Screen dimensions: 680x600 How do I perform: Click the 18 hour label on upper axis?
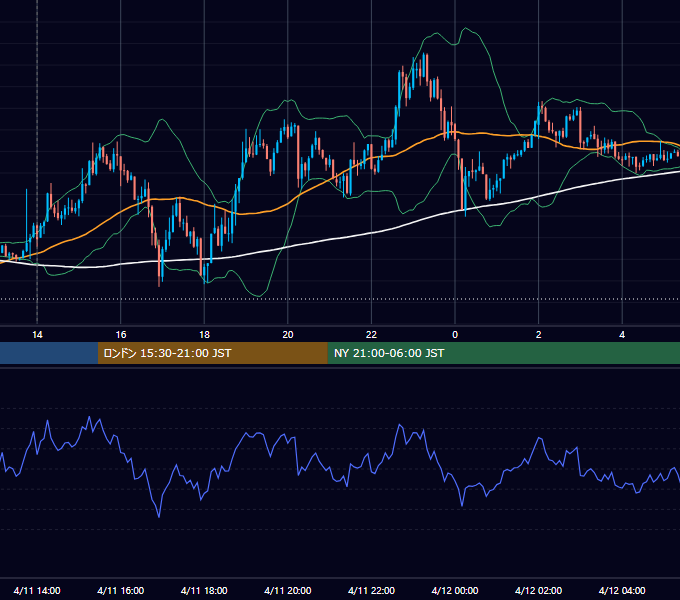point(204,335)
